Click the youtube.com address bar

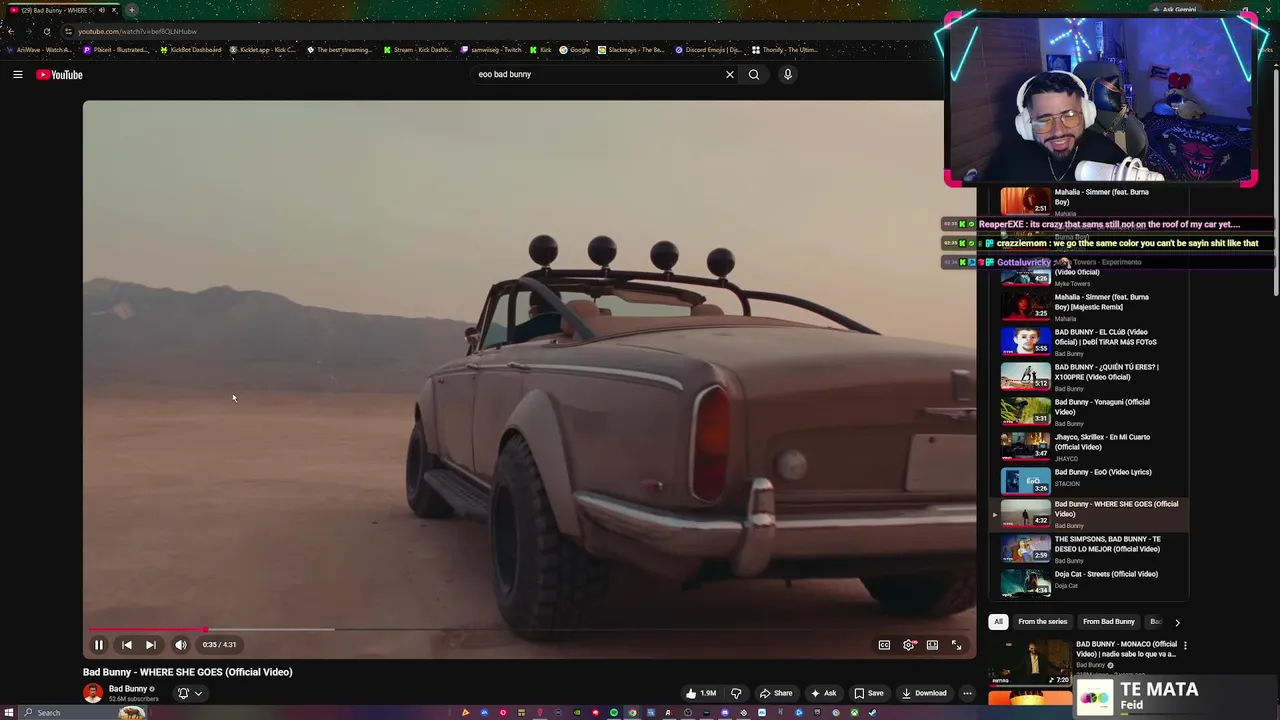(500, 31)
